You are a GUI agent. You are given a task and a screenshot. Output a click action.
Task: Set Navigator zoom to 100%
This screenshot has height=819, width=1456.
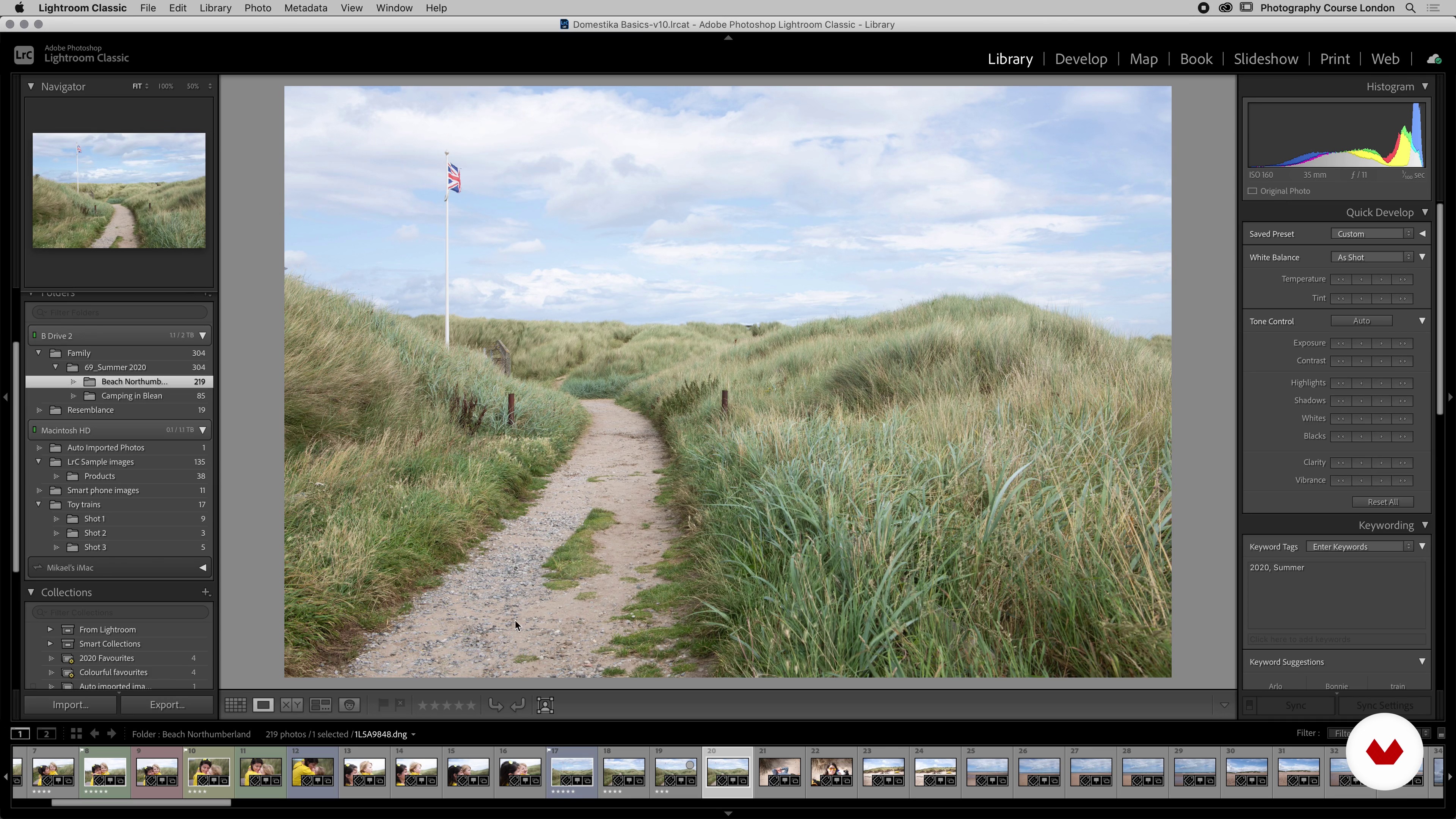166,86
